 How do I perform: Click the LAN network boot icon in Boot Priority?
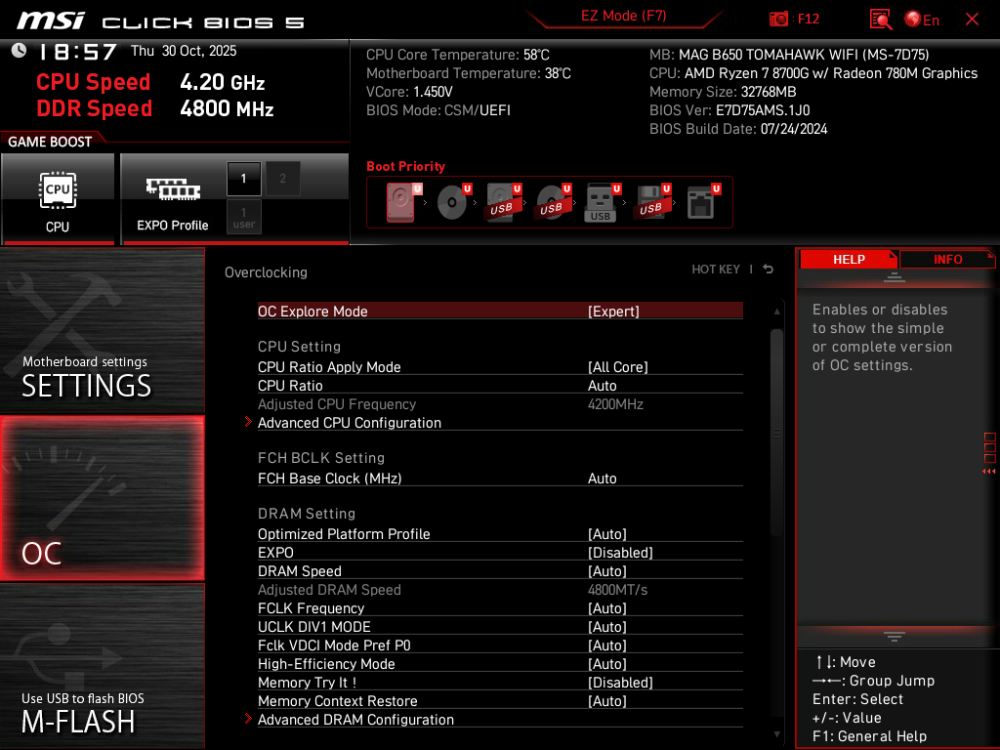700,200
